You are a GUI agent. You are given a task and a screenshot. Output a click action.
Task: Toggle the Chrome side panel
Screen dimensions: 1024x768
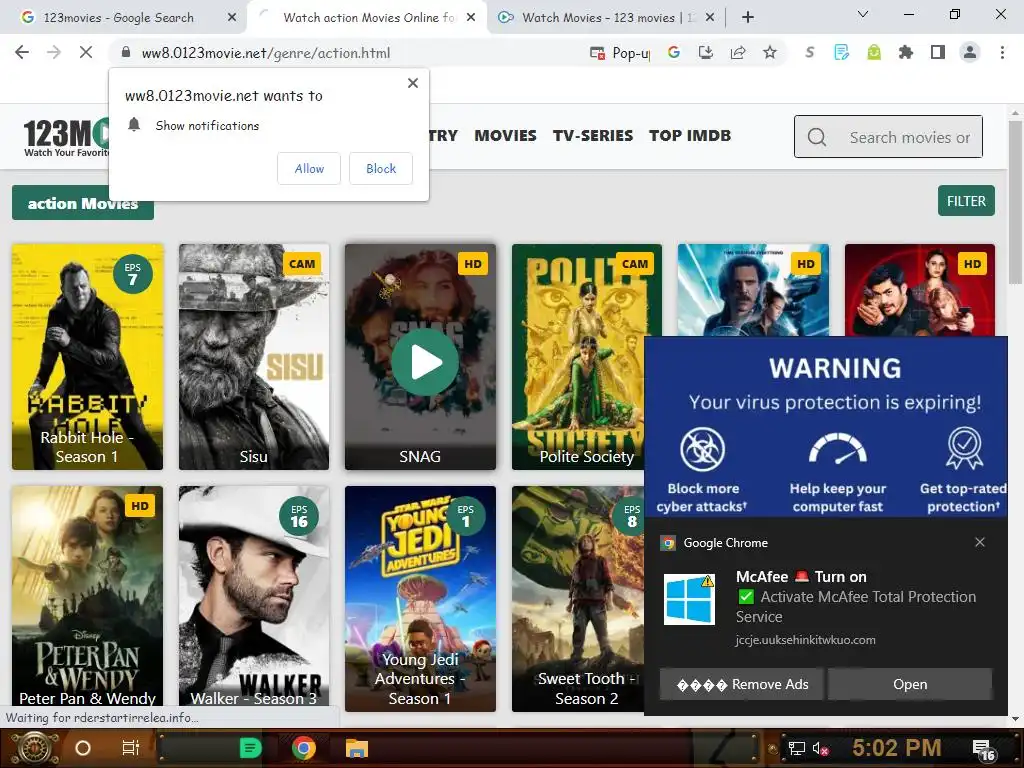[x=938, y=52]
